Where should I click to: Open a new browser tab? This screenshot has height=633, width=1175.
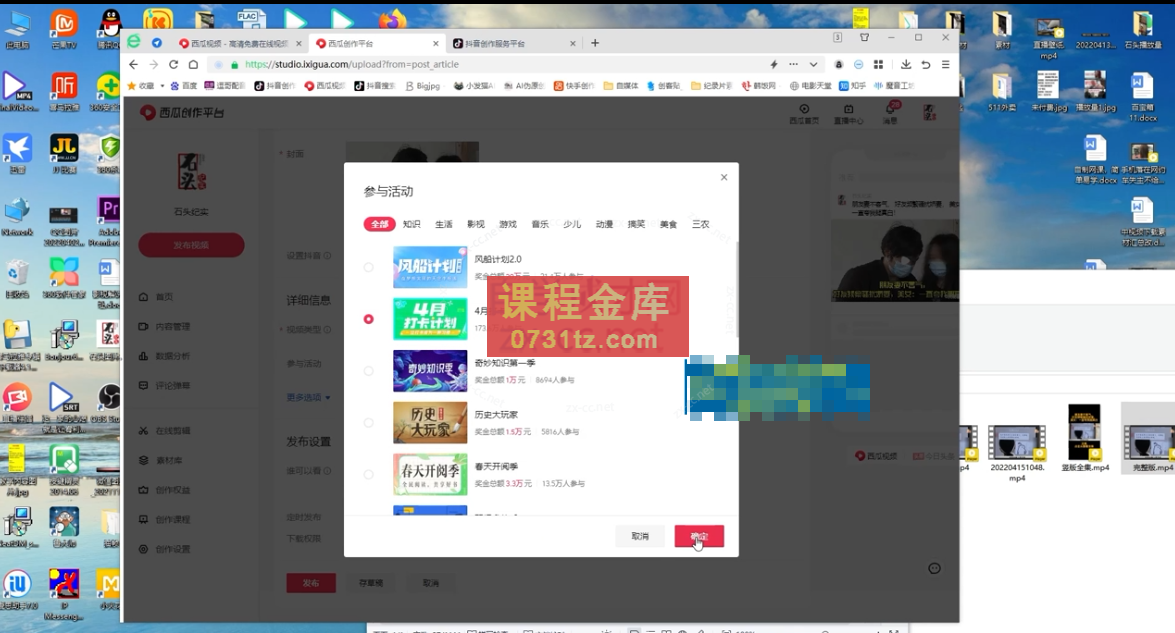pyautogui.click(x=595, y=43)
